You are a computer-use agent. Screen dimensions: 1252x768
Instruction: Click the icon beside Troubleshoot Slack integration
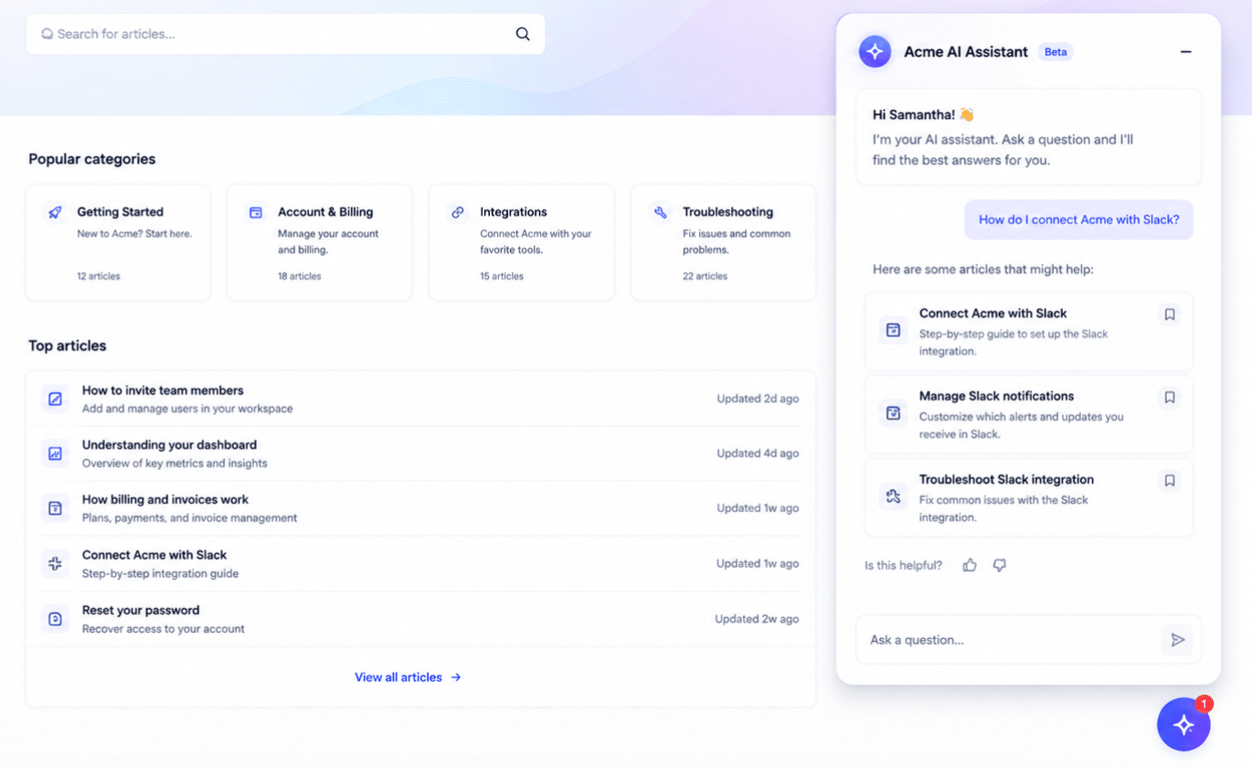click(x=893, y=496)
